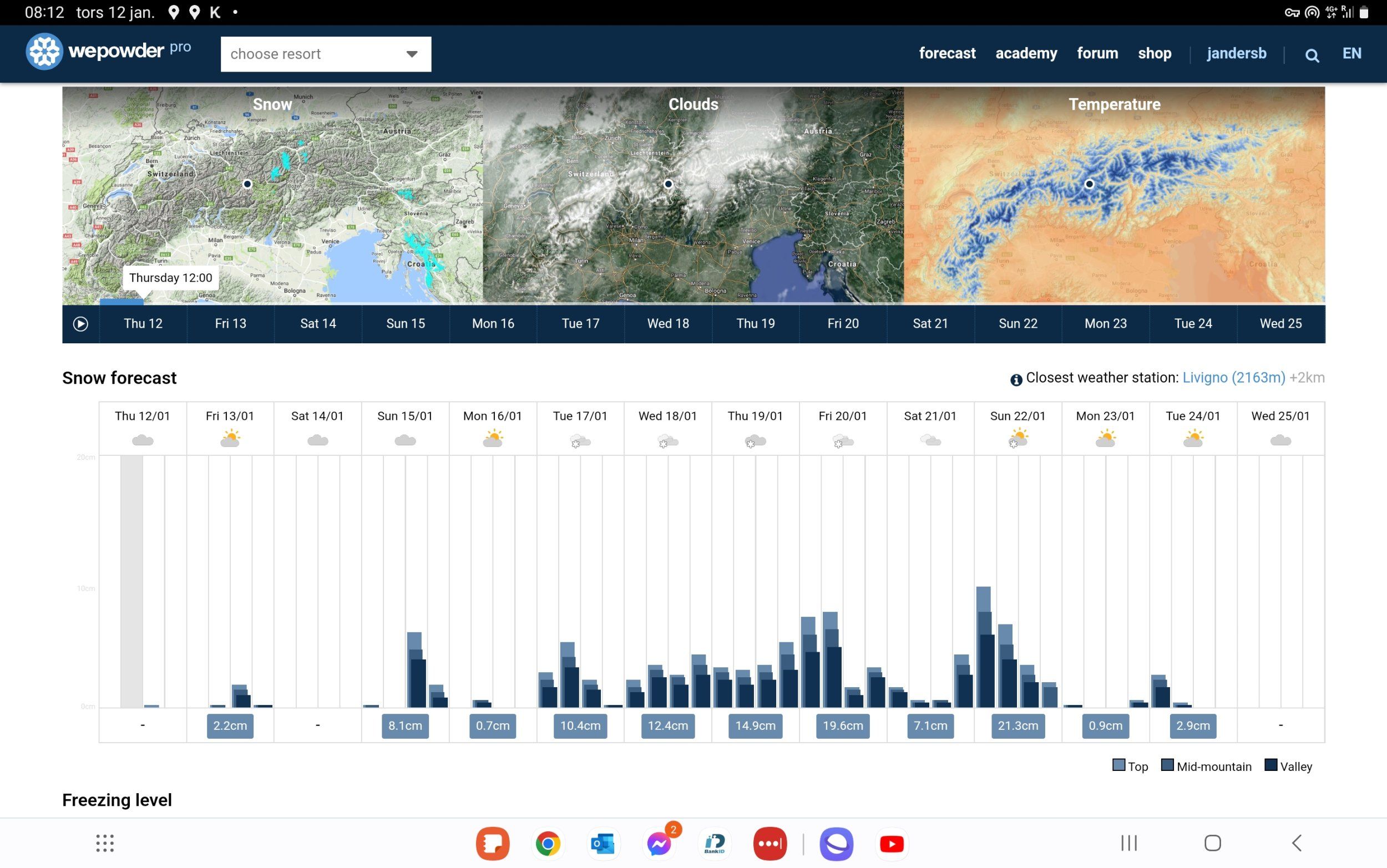Click the weather station info icon
Screen dimensions: 1387x868
point(1016,379)
